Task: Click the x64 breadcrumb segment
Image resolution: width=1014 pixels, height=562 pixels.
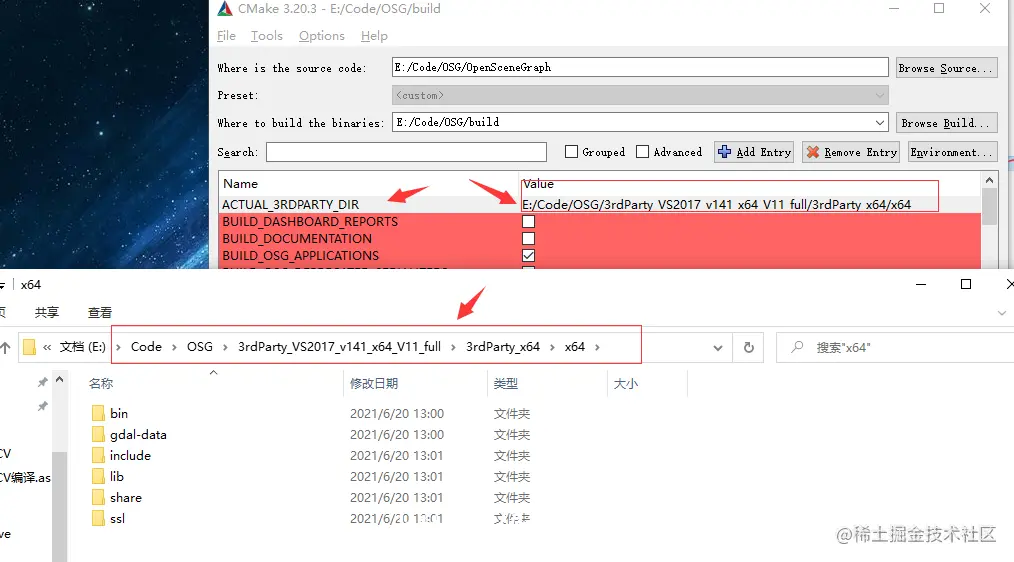Action: (574, 347)
